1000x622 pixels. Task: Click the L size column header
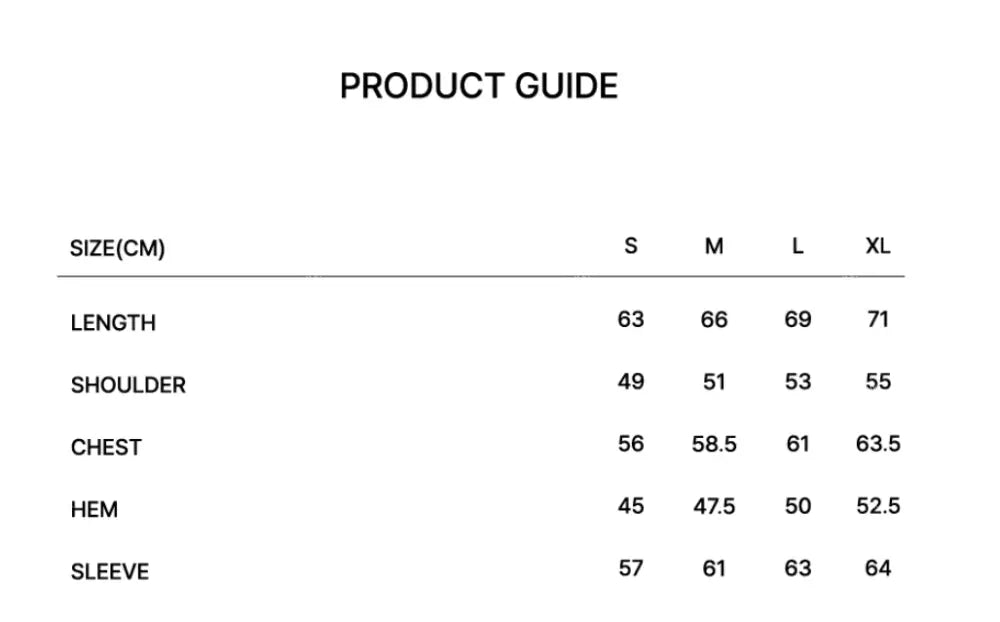[797, 246]
